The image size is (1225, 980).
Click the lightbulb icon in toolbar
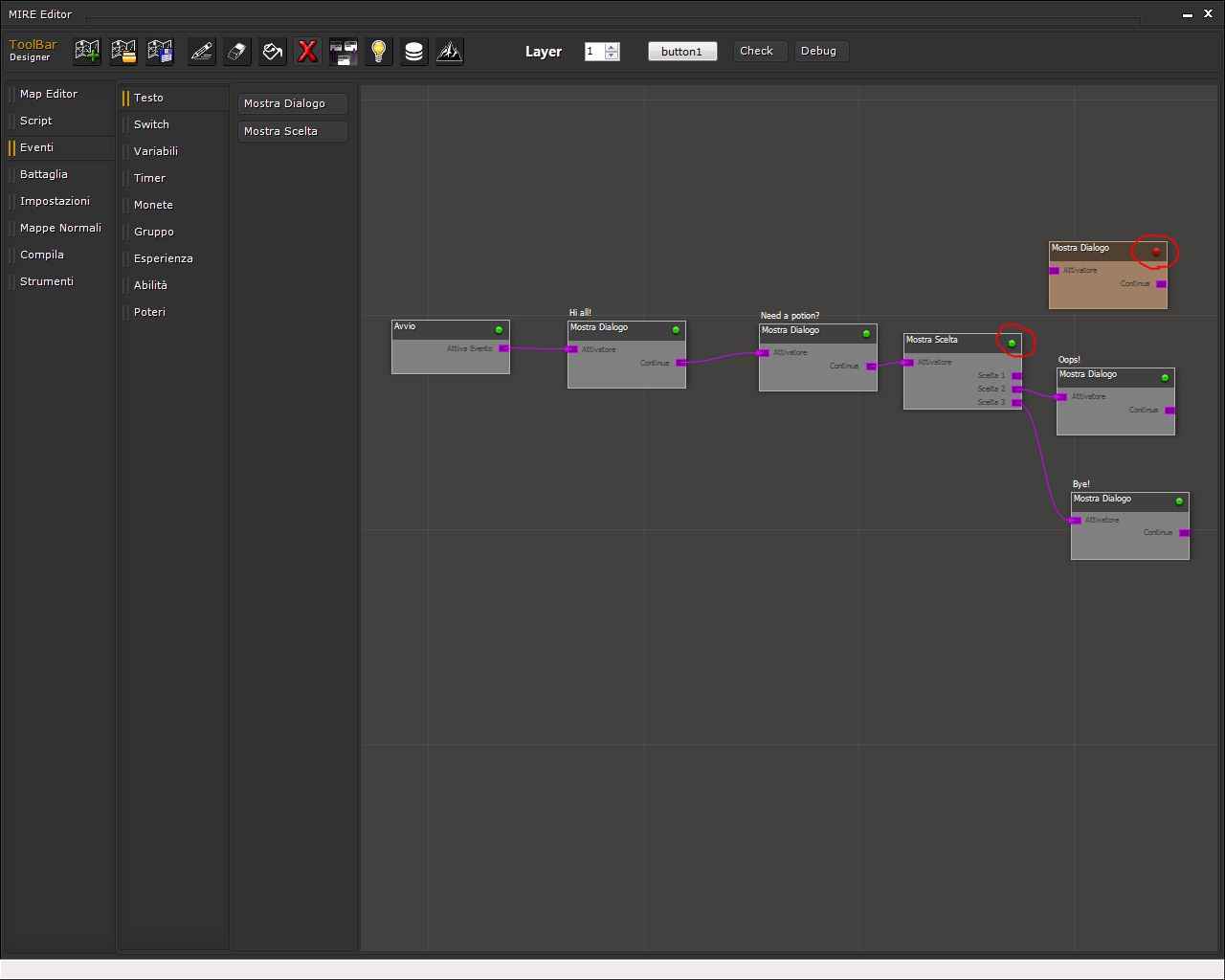point(379,51)
